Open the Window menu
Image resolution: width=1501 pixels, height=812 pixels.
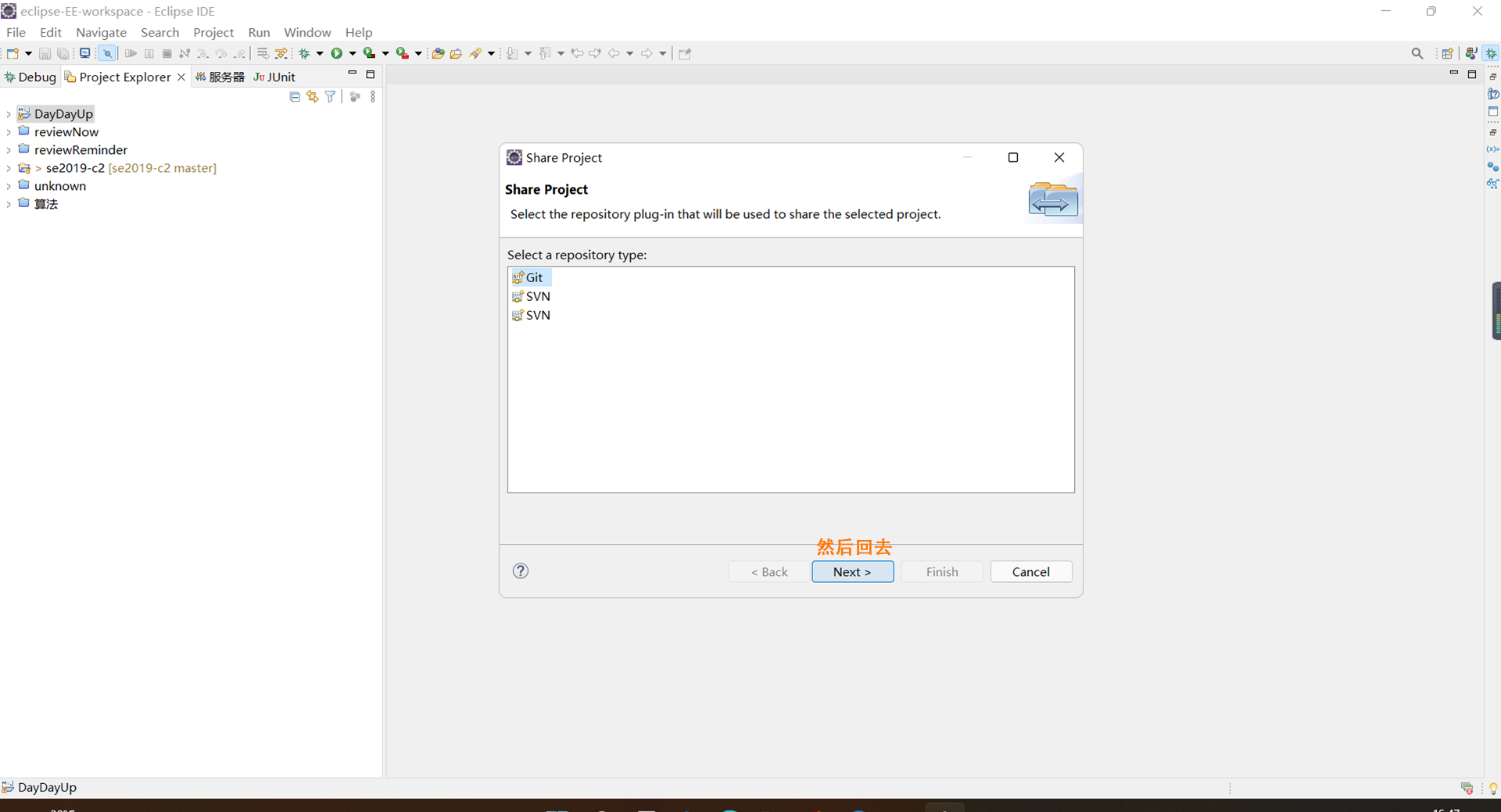tap(307, 32)
